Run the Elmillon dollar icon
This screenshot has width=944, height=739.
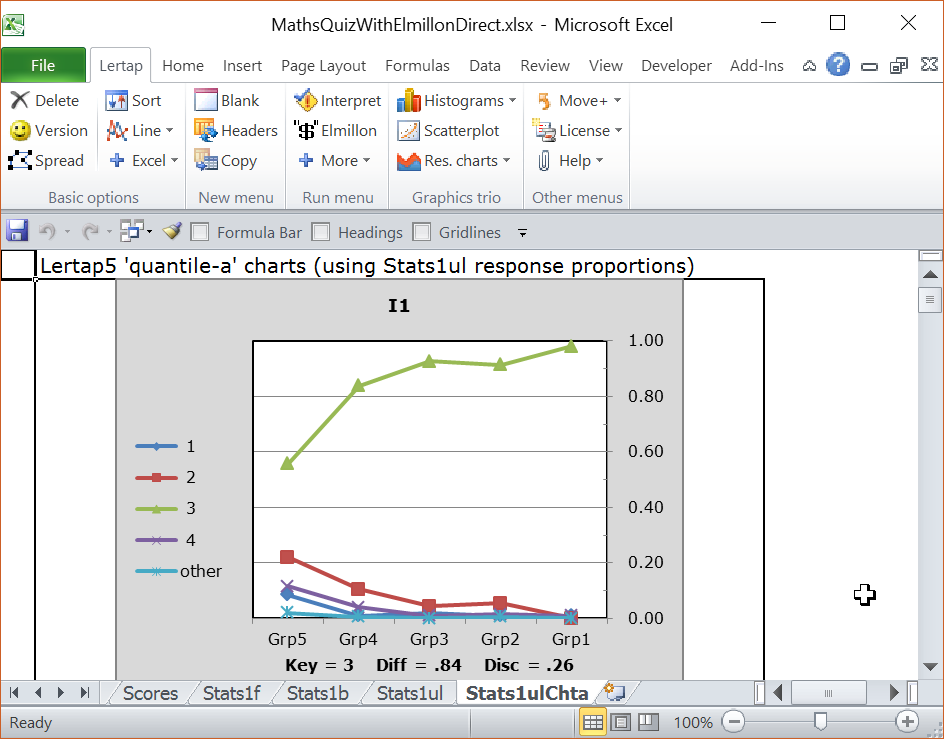point(306,130)
